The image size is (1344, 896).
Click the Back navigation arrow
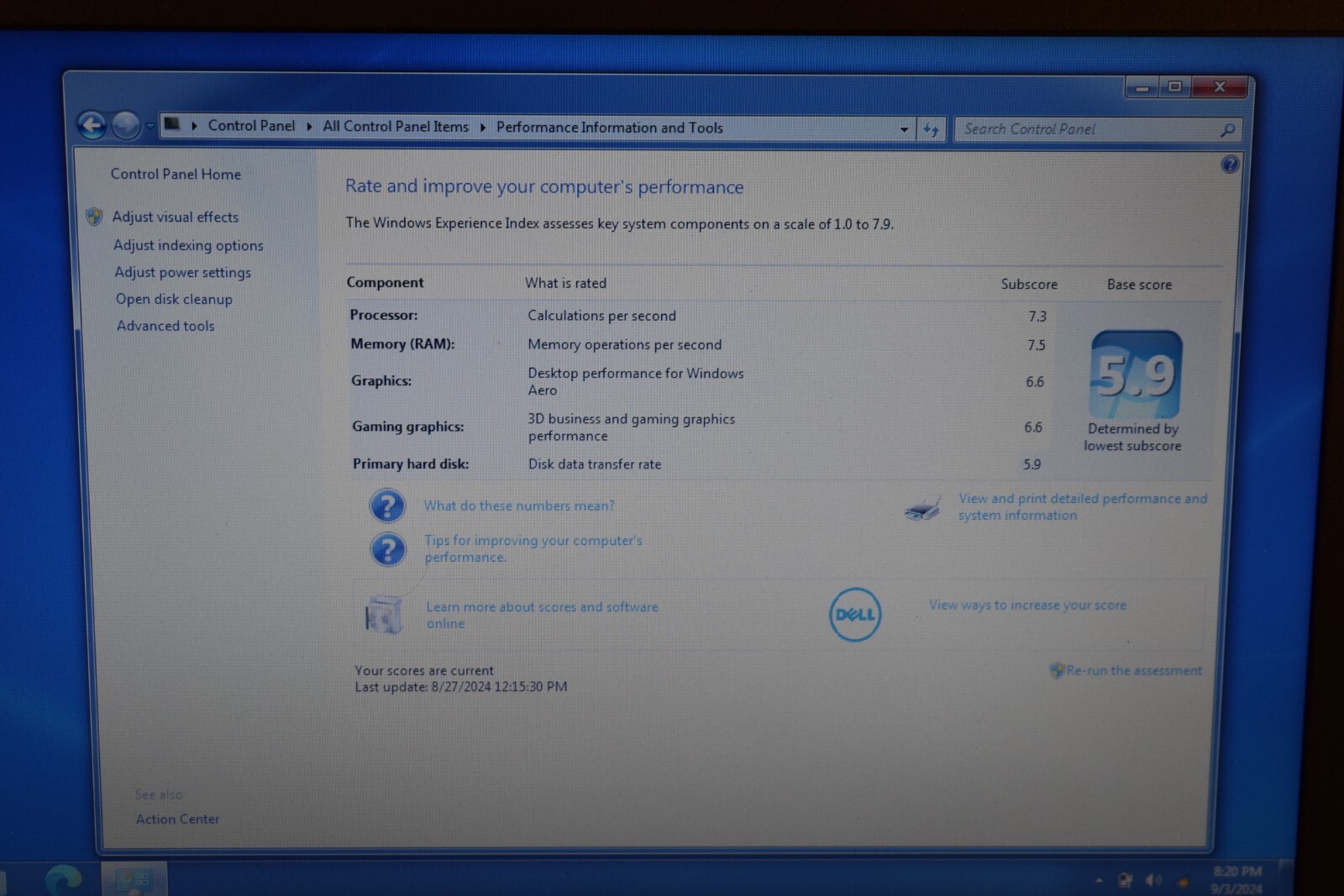click(92, 126)
